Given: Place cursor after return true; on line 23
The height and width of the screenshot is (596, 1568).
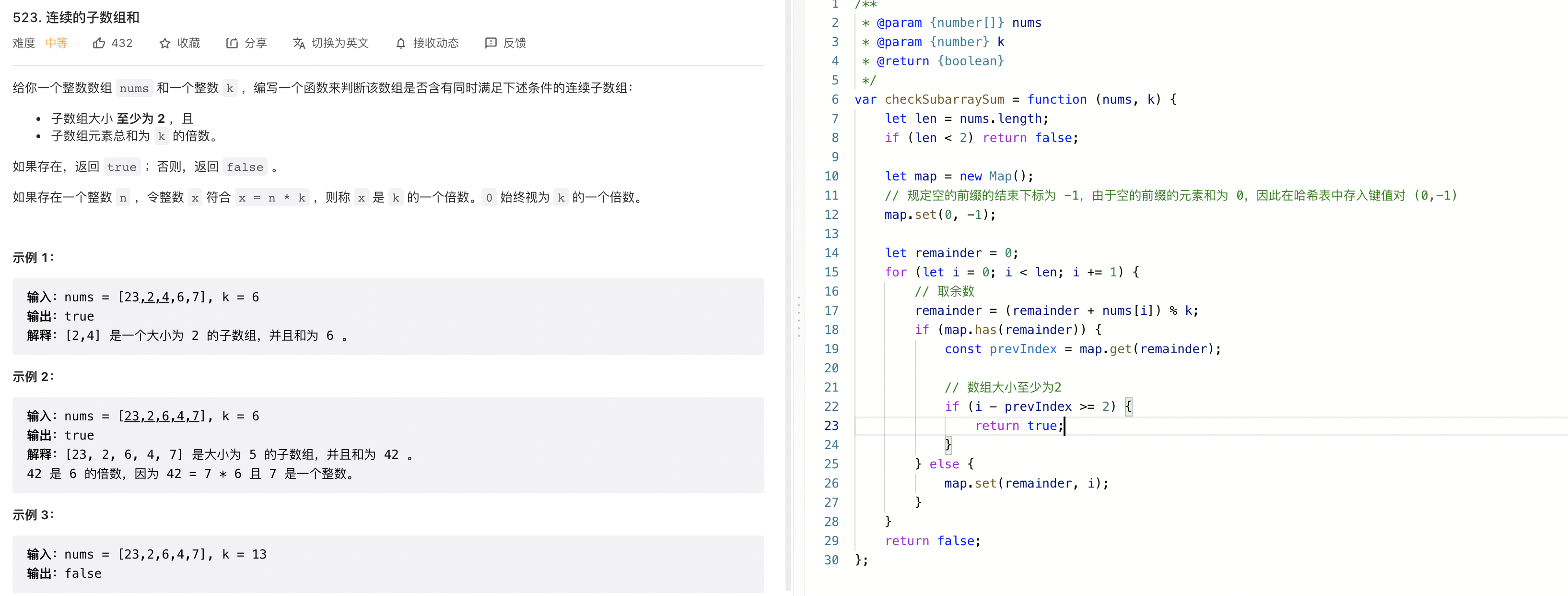Looking at the screenshot, I should click(x=1064, y=426).
